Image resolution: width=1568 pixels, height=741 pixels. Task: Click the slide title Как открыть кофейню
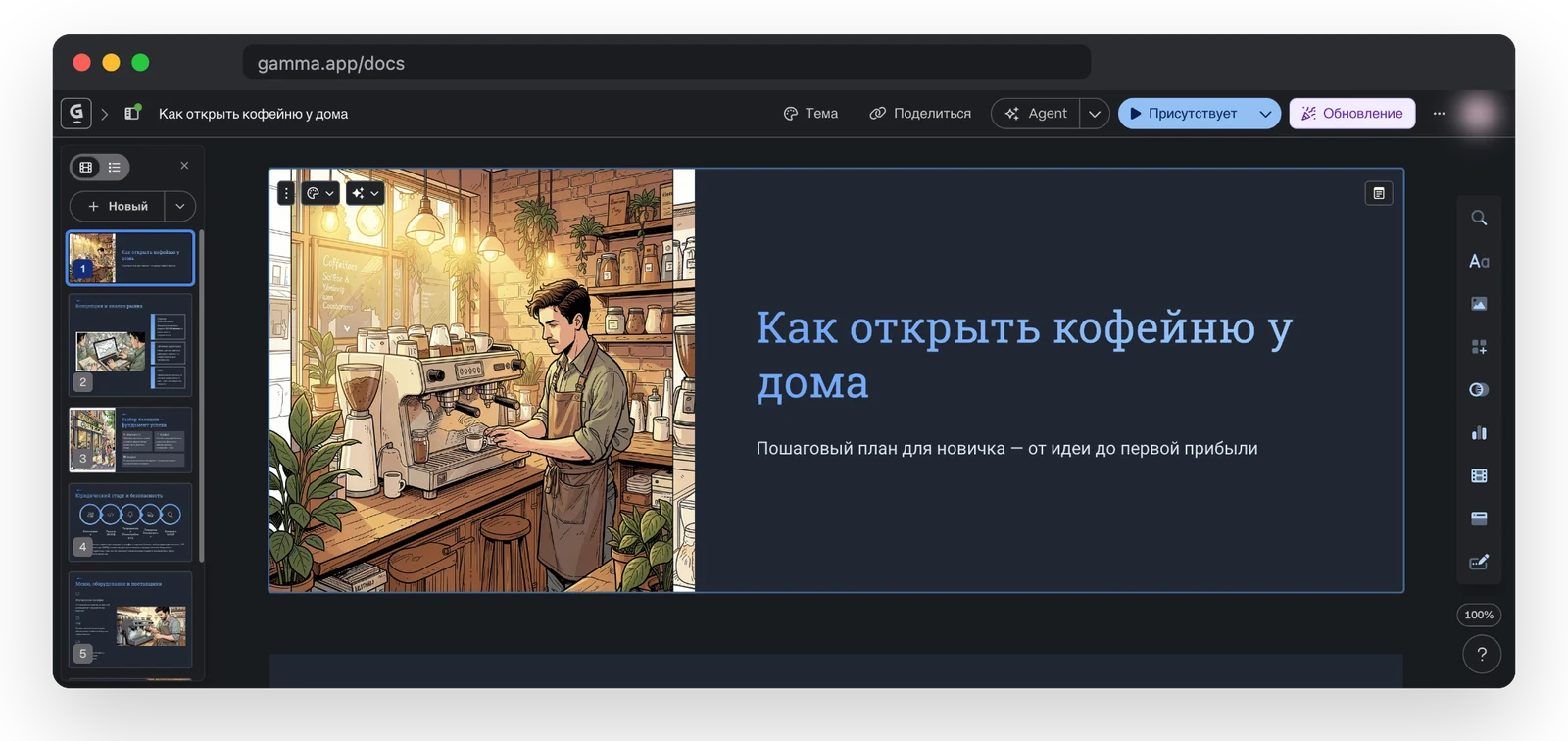click(x=1024, y=355)
